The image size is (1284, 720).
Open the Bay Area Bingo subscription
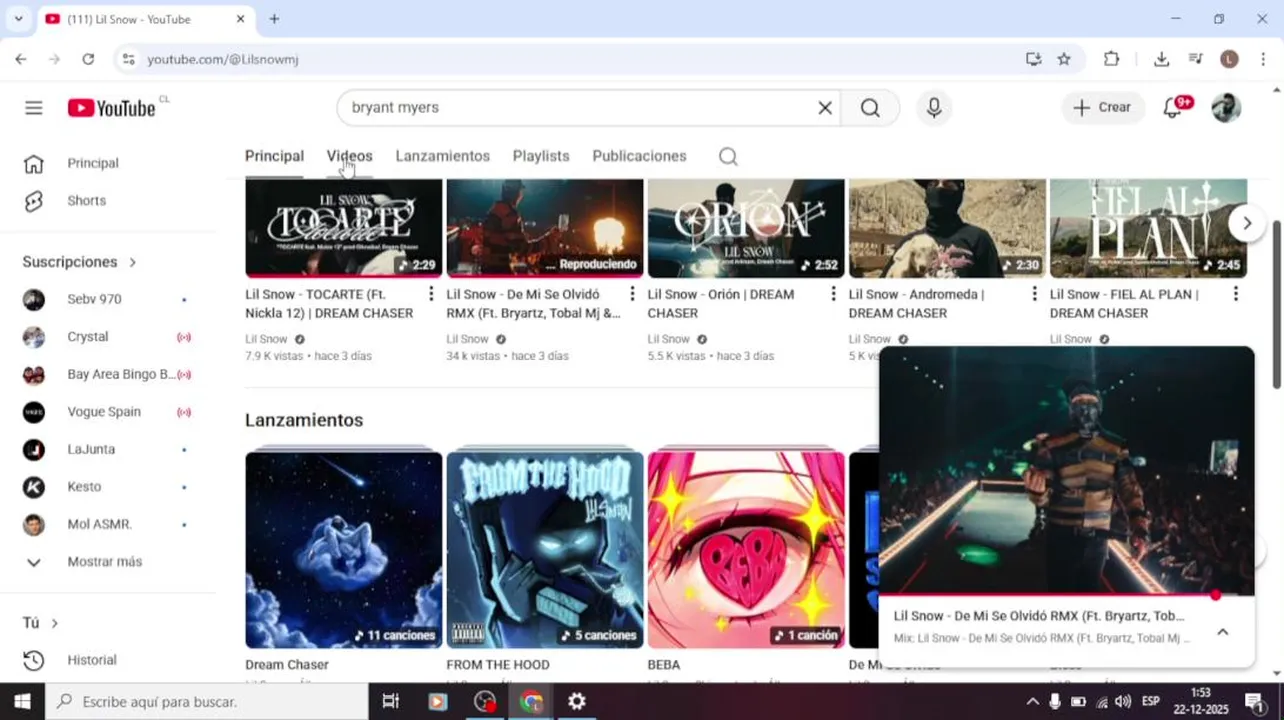point(108,374)
